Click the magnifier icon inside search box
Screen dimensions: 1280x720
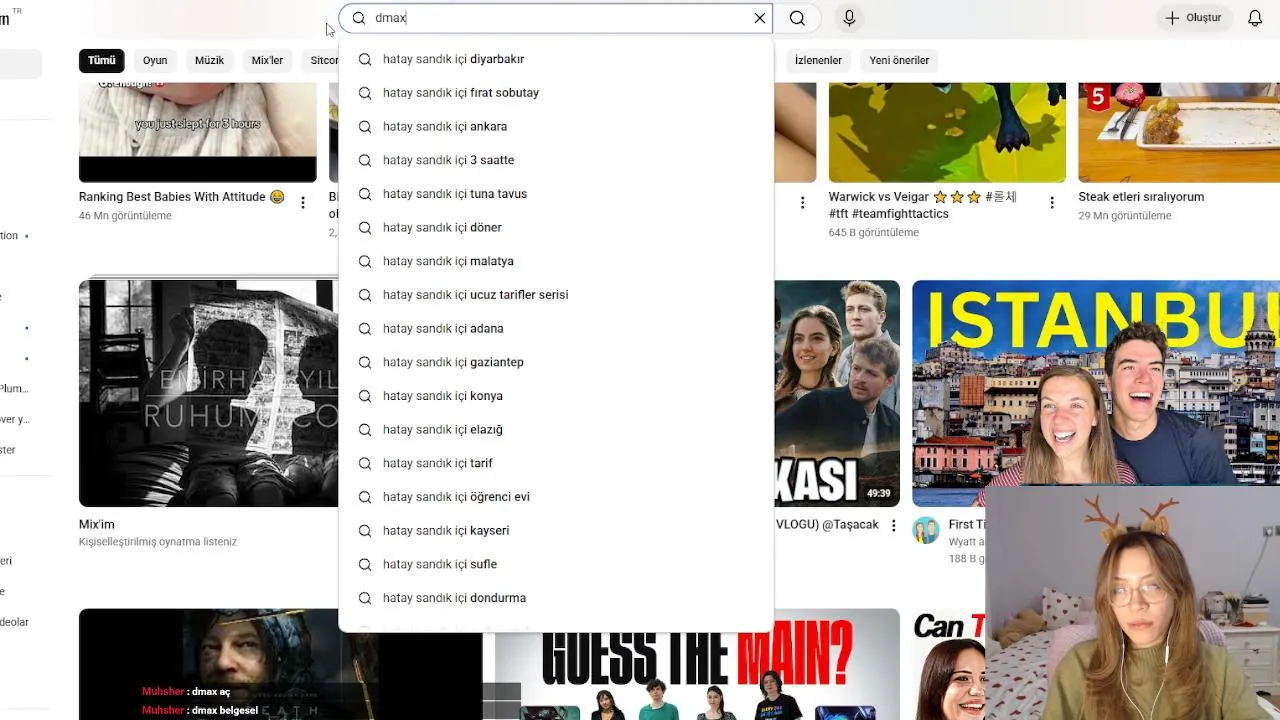tap(359, 18)
